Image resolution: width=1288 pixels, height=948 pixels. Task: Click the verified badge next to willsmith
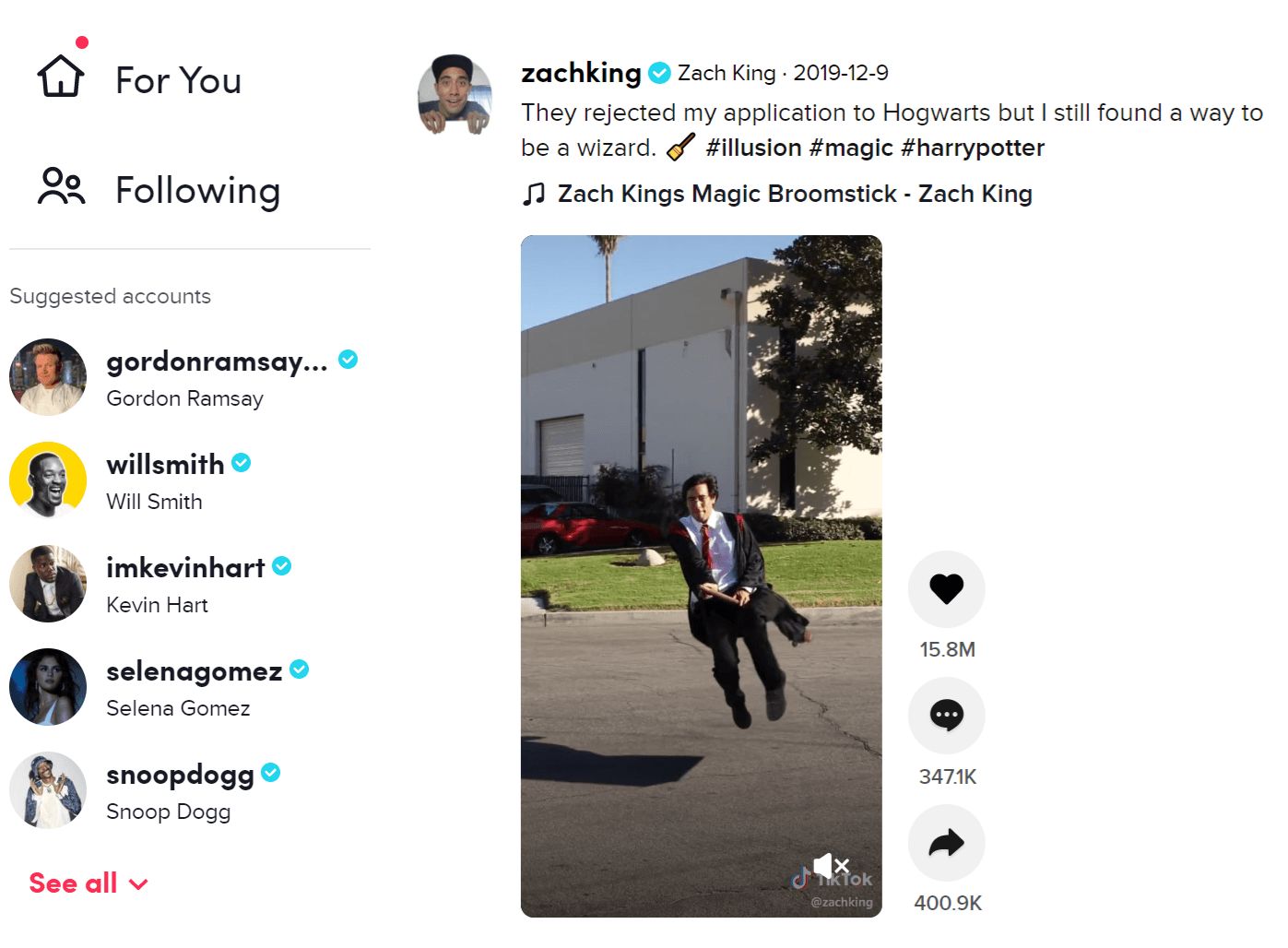pyautogui.click(x=241, y=462)
